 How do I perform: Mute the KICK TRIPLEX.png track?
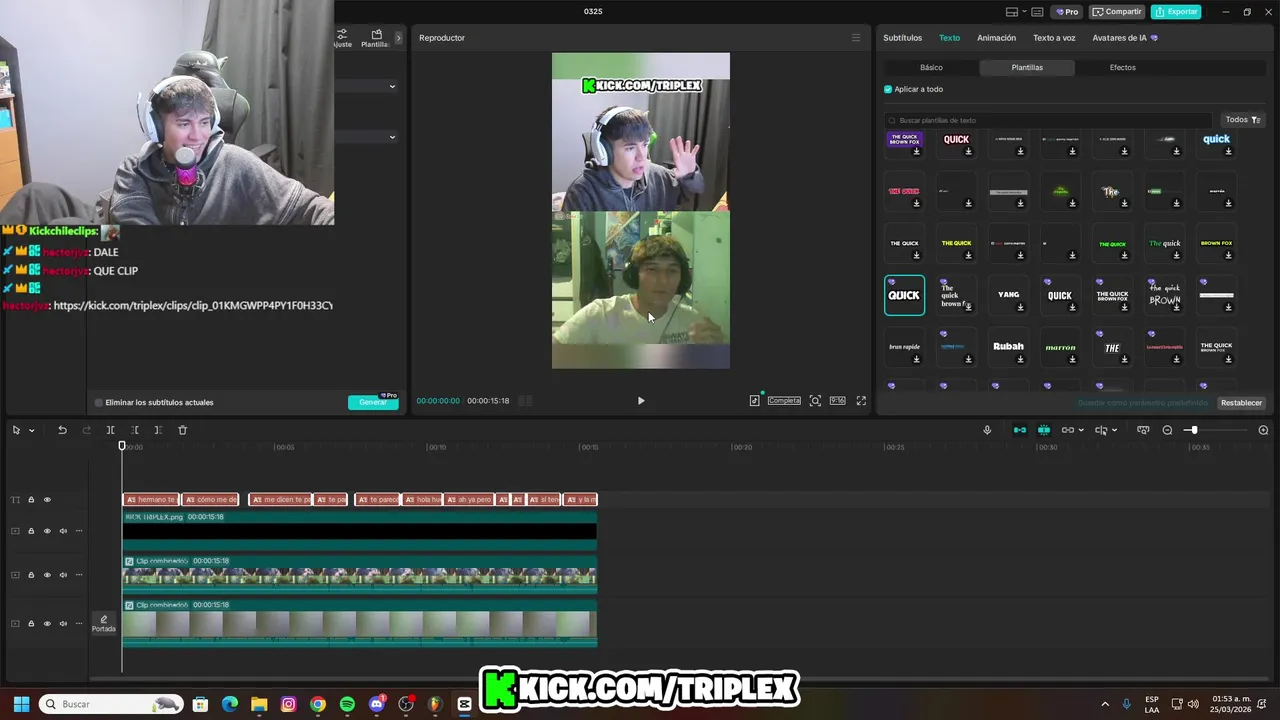pos(63,531)
